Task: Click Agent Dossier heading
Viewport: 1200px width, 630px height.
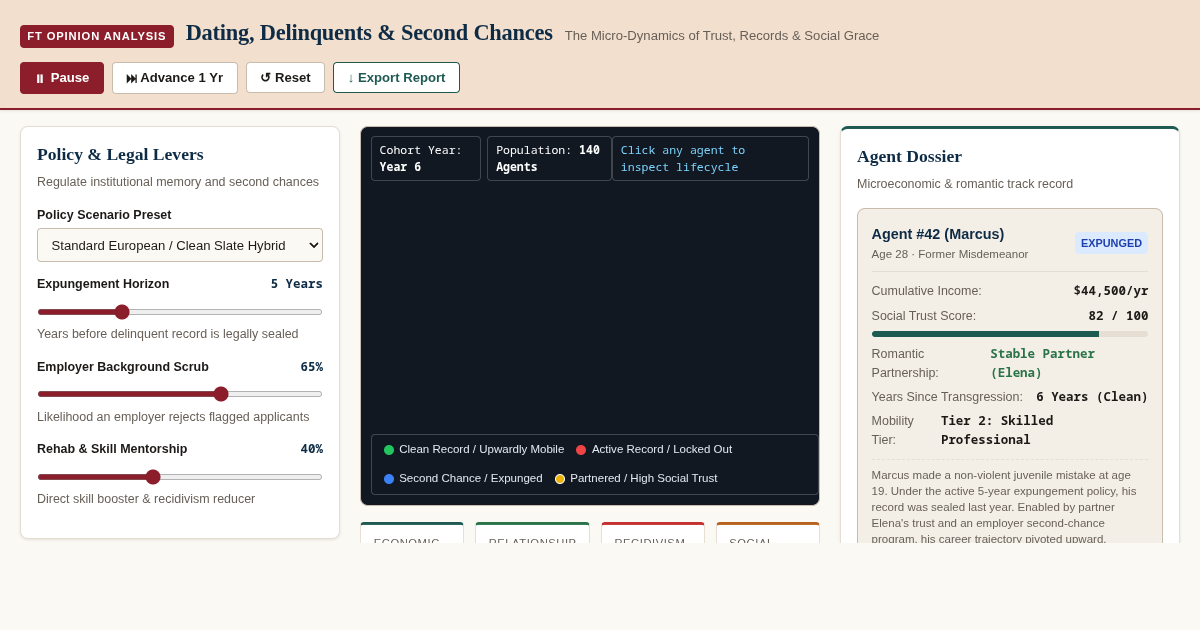Action: point(909,156)
